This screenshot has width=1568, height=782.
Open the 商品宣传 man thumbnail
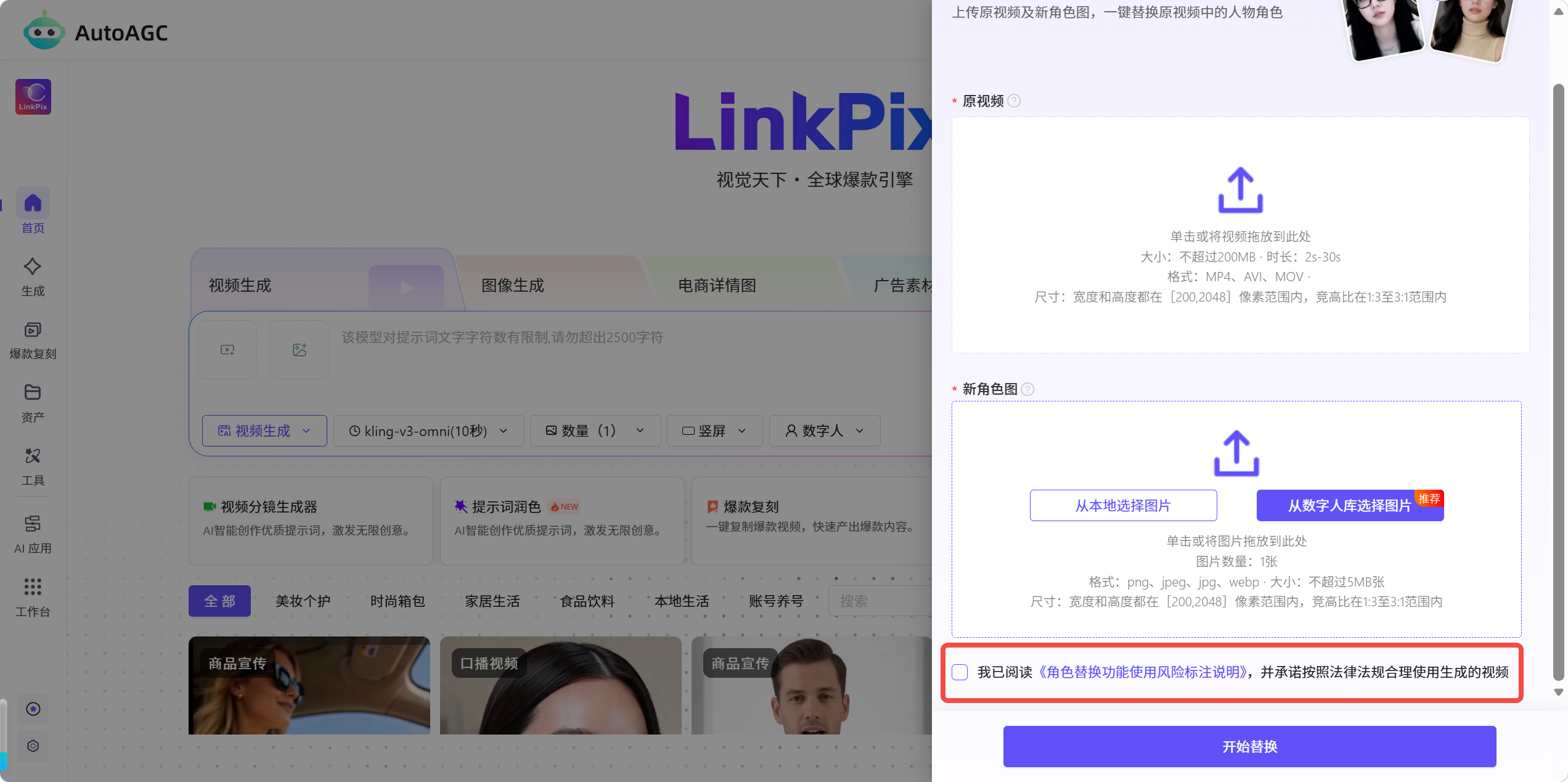812,685
